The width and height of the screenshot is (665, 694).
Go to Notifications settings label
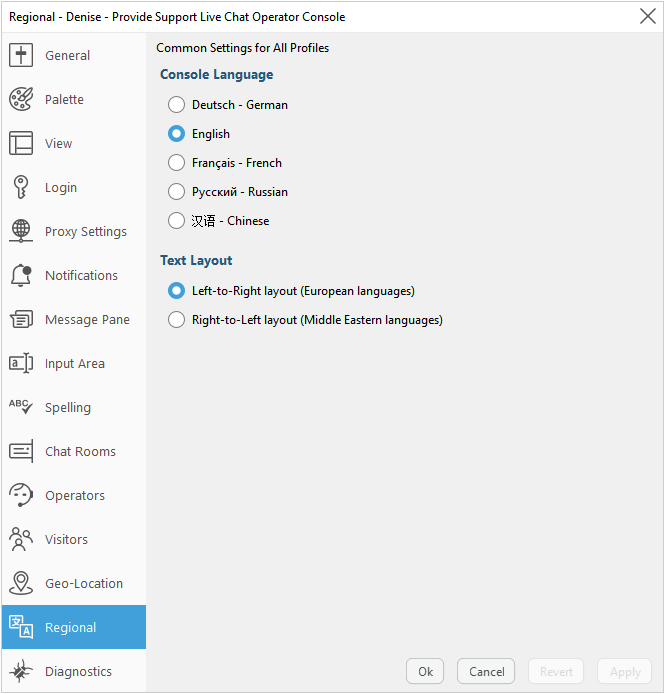click(81, 275)
